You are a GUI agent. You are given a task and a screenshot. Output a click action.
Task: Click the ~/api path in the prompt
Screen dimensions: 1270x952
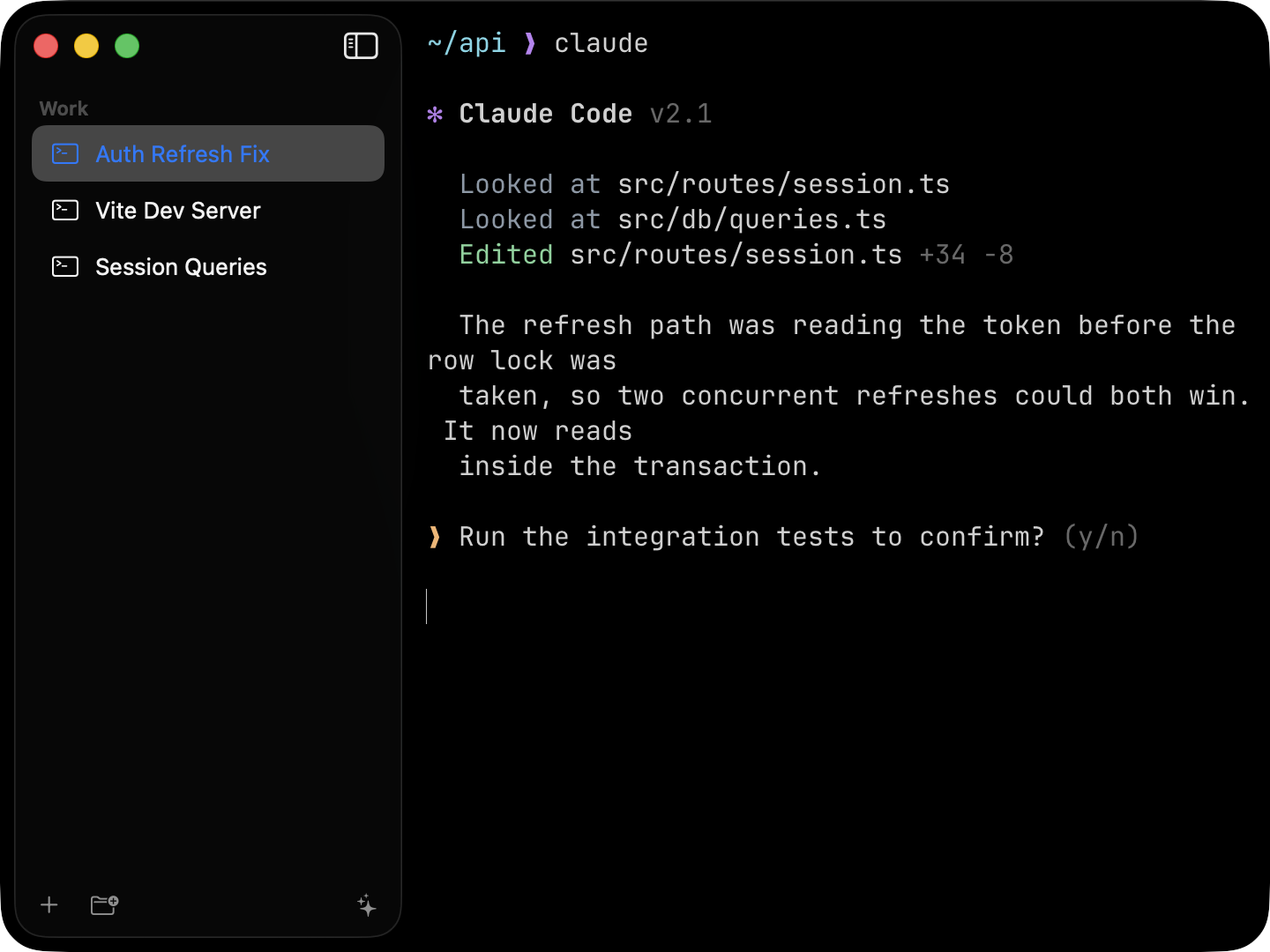point(467,43)
